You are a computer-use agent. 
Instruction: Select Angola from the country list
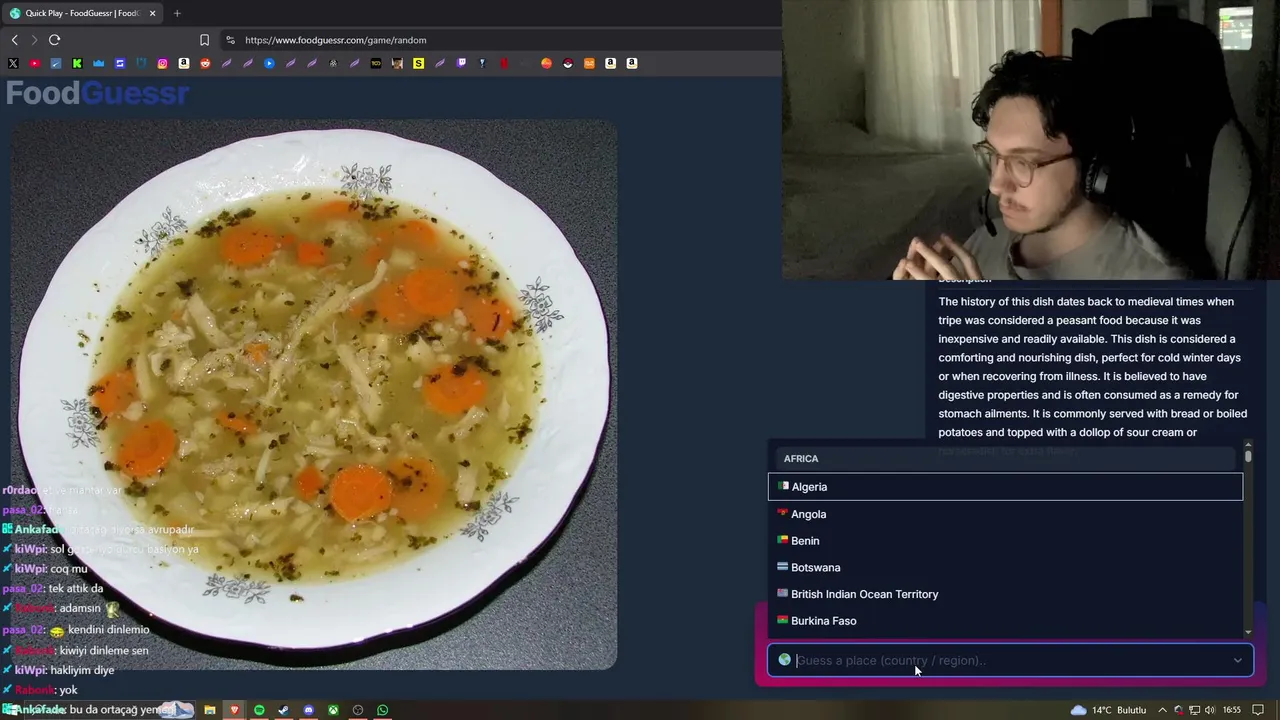[x=1005, y=514]
